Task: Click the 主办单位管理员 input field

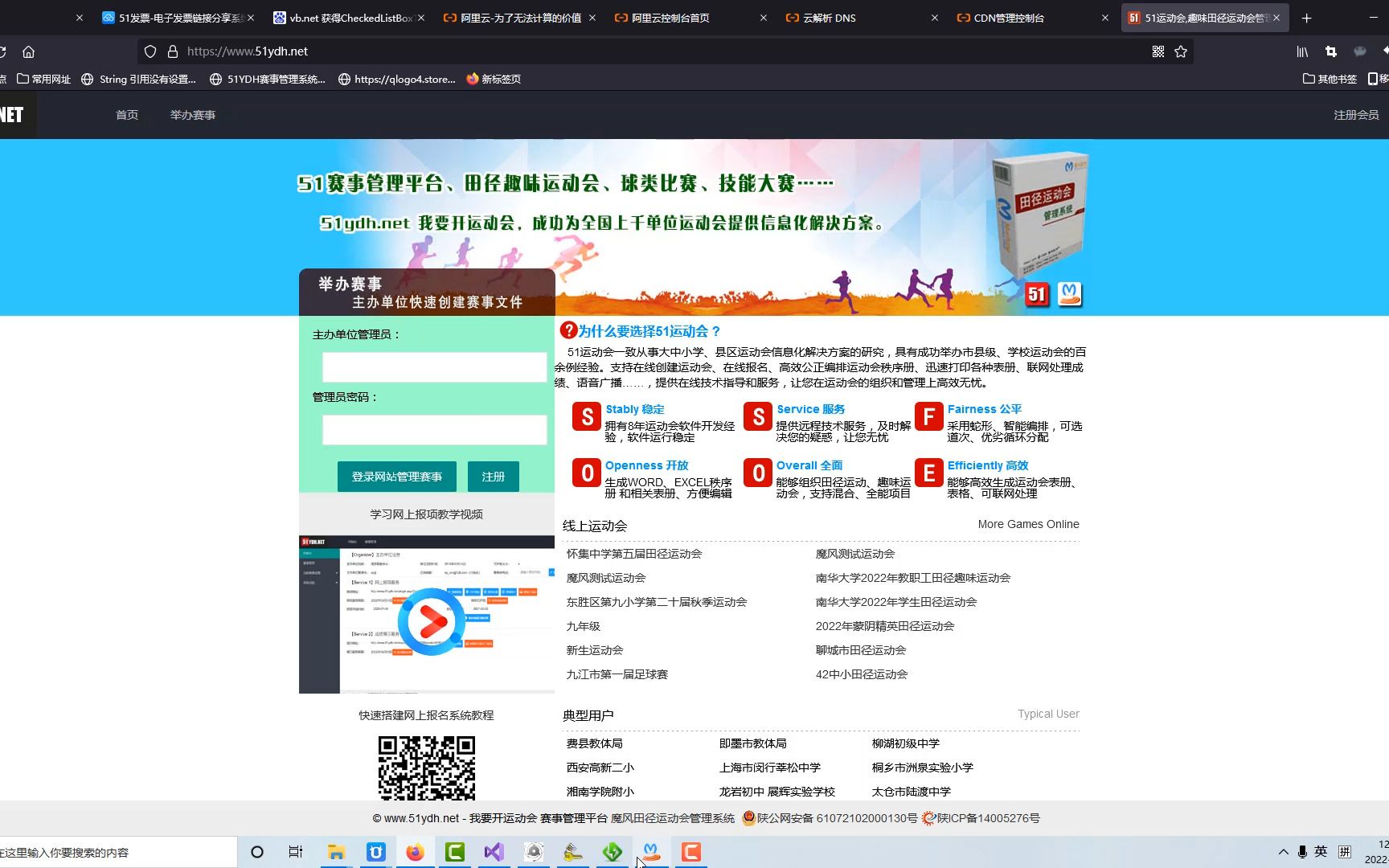Action: [433, 366]
